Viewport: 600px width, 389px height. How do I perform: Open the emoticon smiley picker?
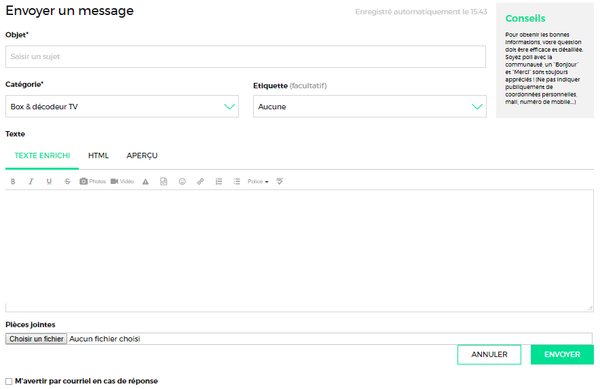coord(182,182)
